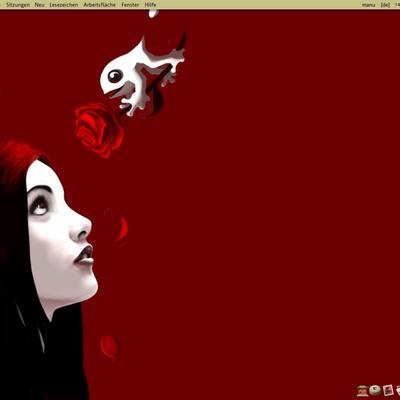The height and width of the screenshot is (400, 400).
Task: Open the Neu menu
Action: point(40,5)
